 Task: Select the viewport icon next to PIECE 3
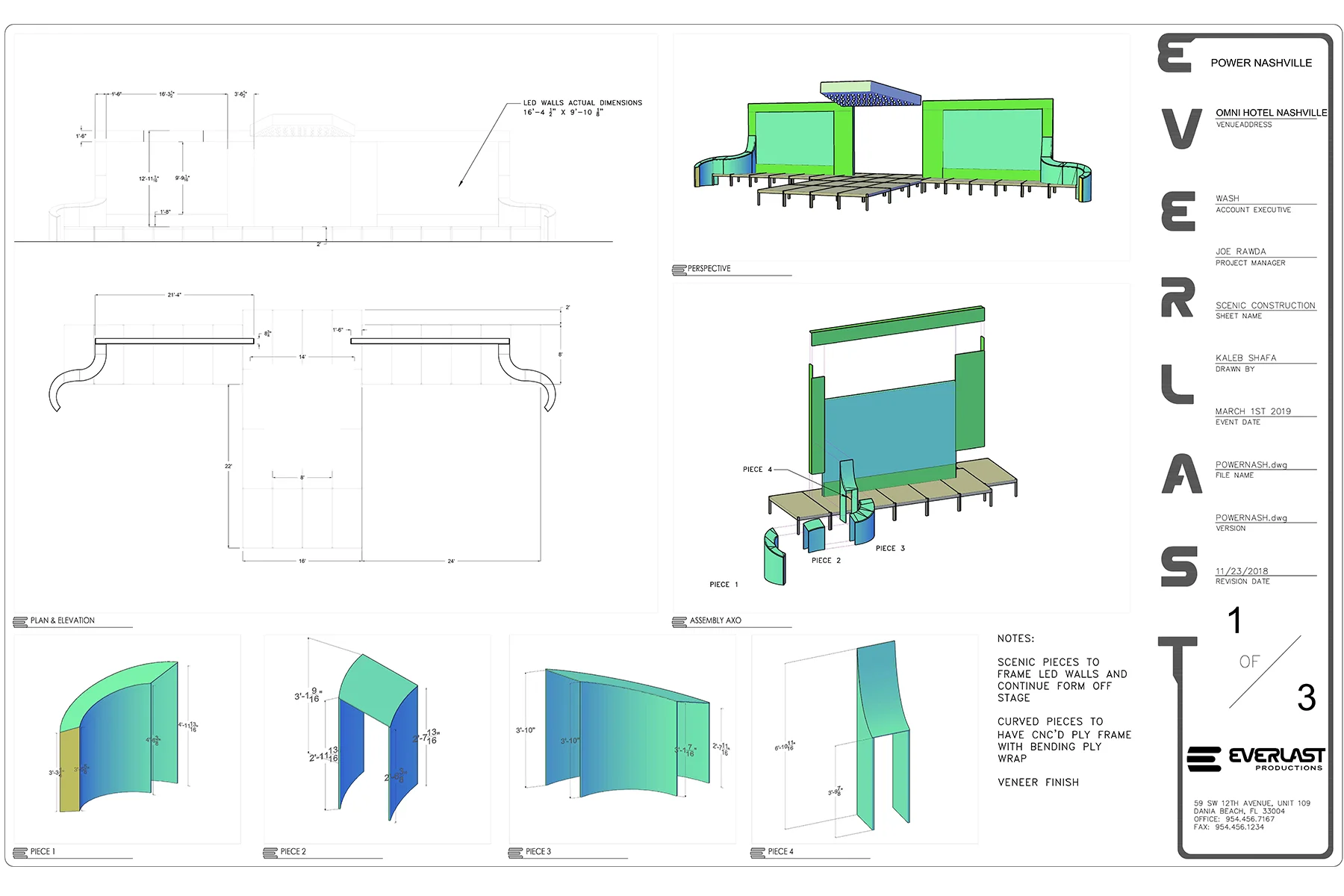coord(516,850)
